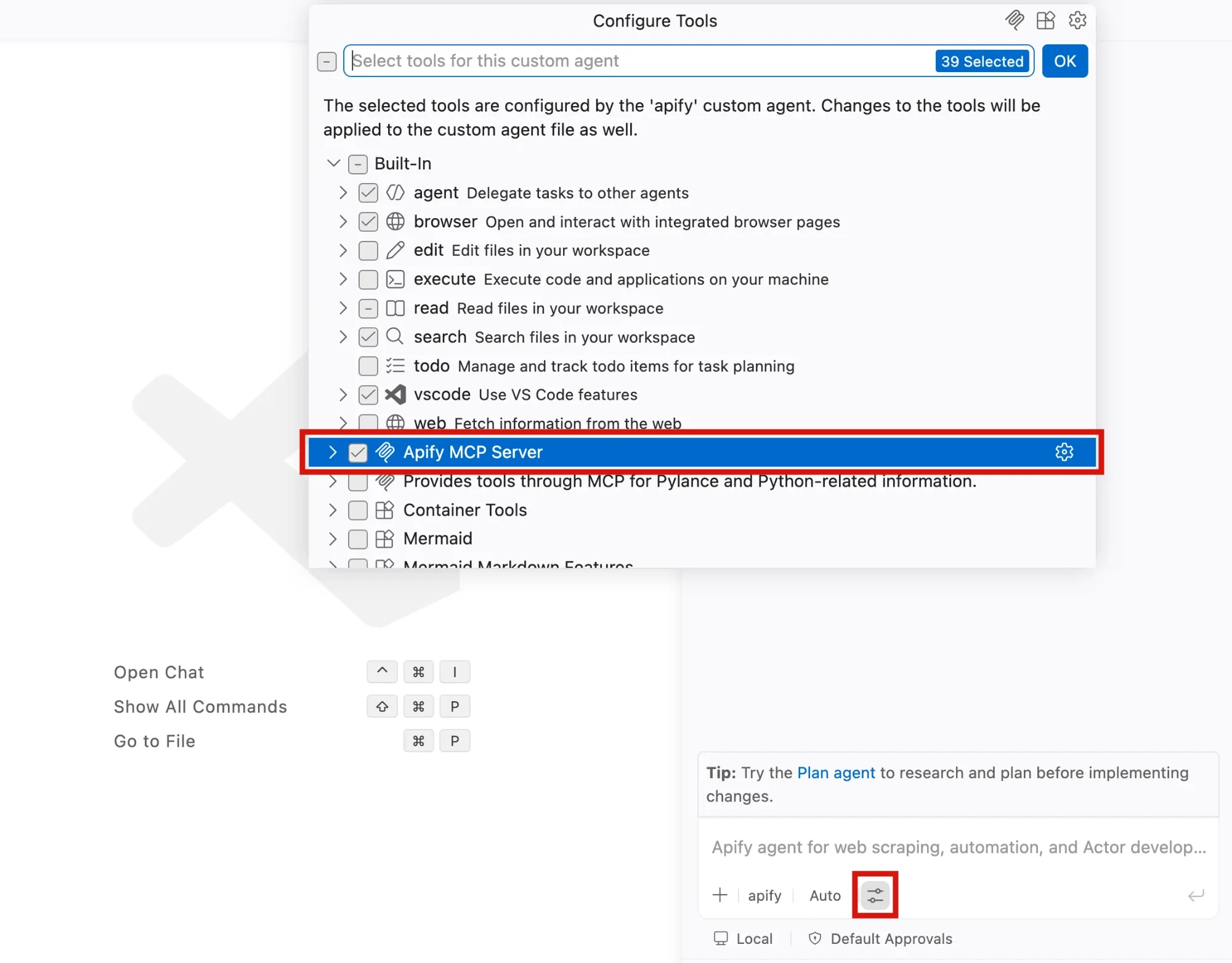This screenshot has width=1232, height=963.
Task: Open the gear settings in Configure Tools header
Action: [1077, 20]
